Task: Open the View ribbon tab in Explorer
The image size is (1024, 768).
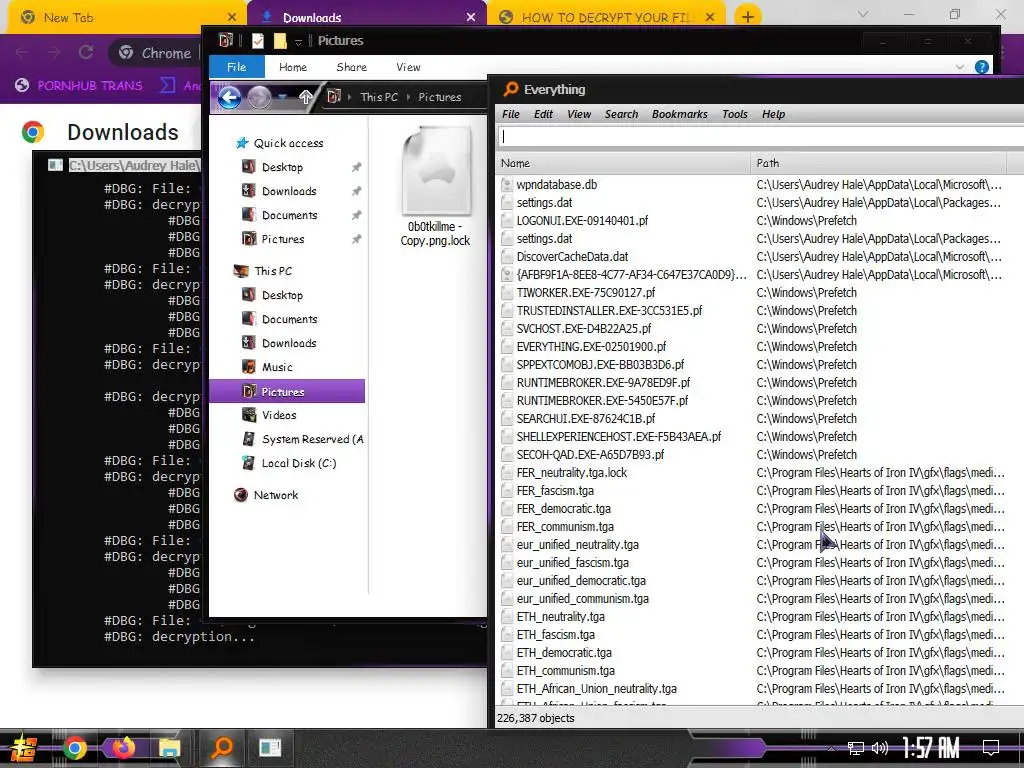Action: (408, 67)
